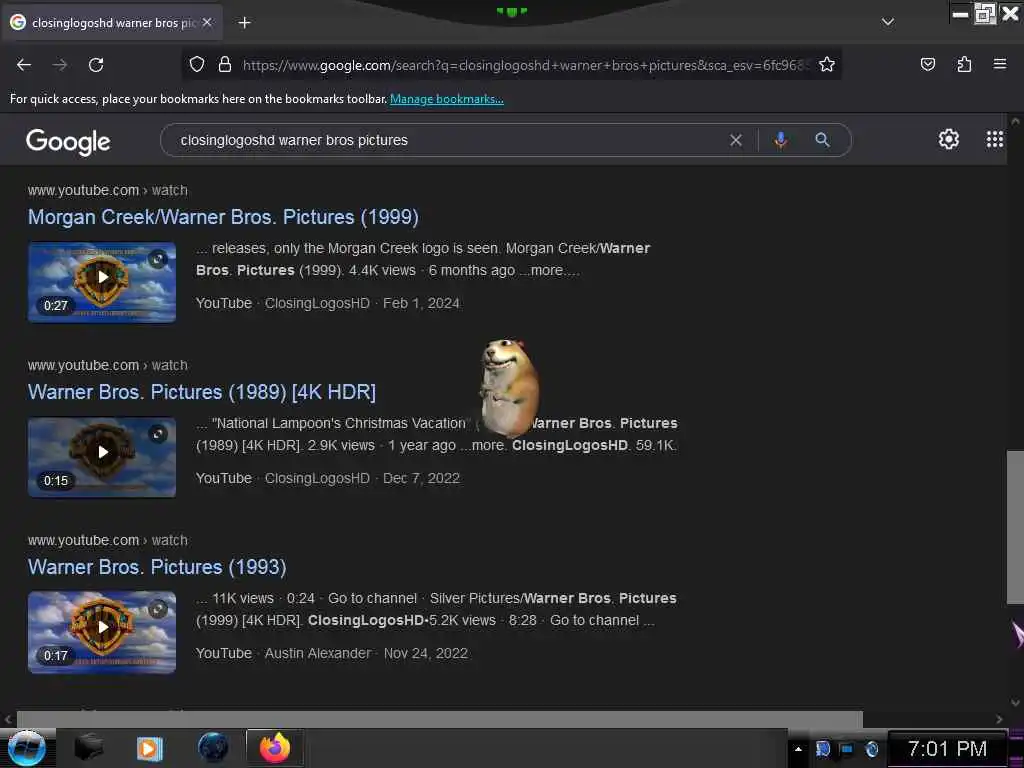Open Warner Bros. Pictures (1993) result
This screenshot has width=1024, height=768.
coord(157,567)
